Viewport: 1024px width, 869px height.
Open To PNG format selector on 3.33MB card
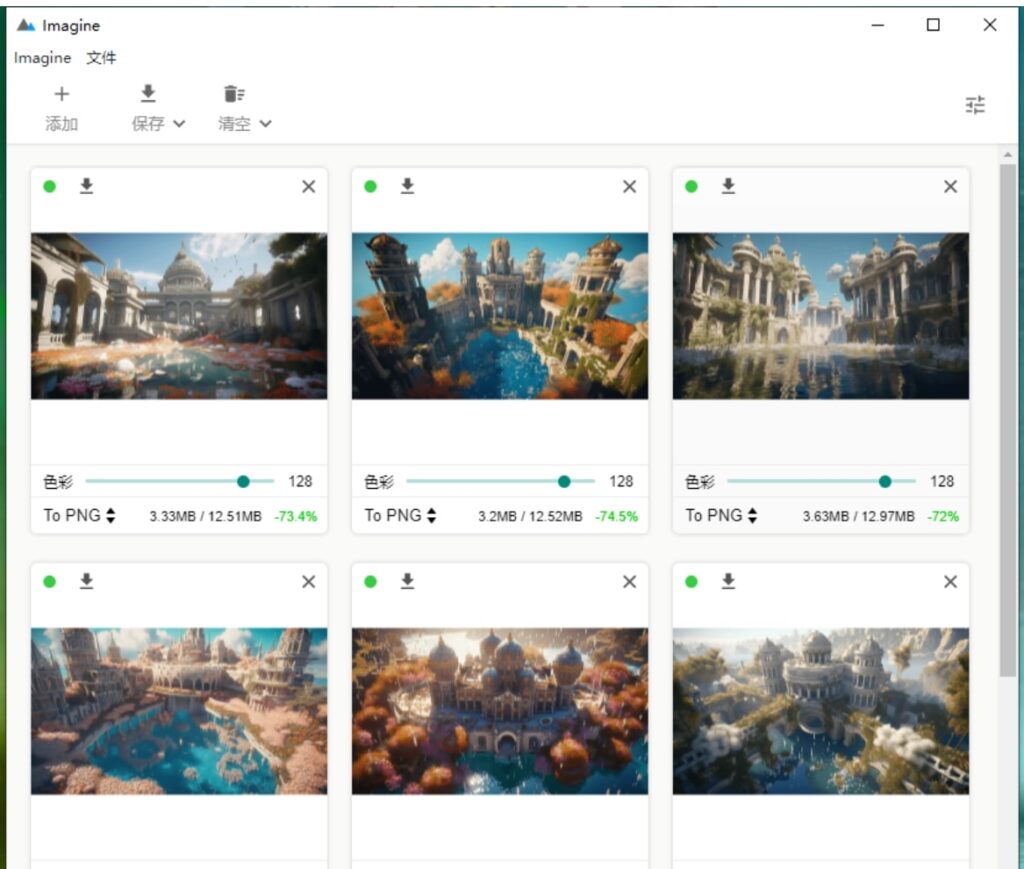click(80, 516)
